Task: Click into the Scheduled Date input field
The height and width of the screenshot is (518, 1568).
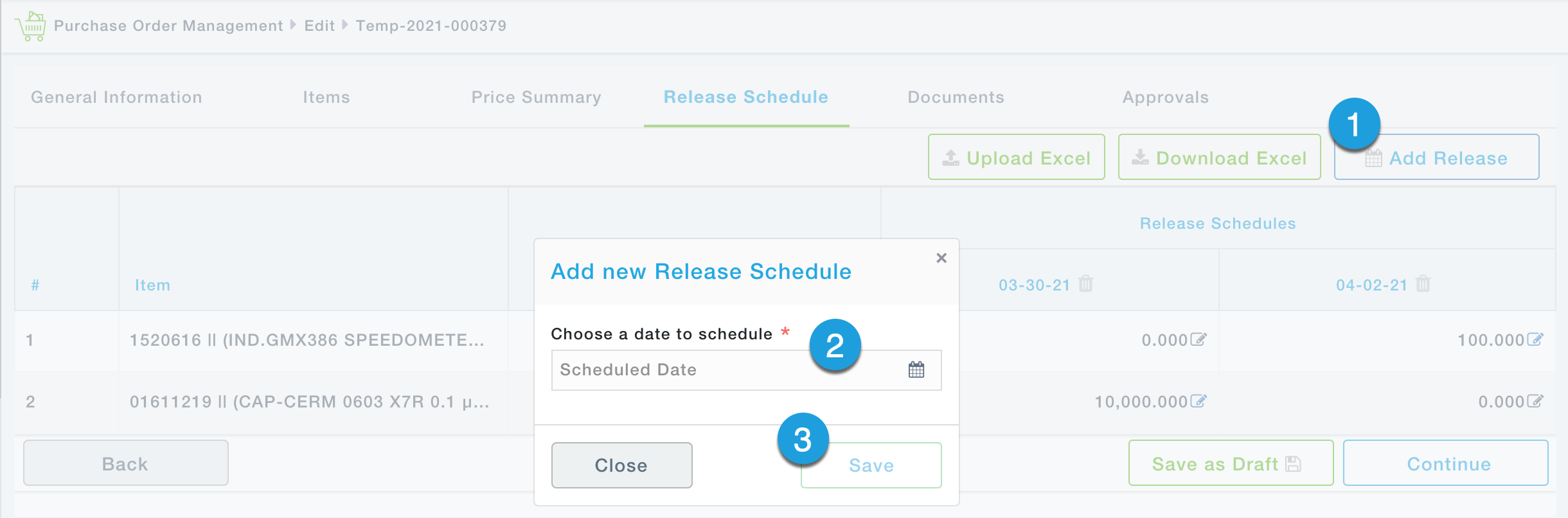Action: (x=720, y=370)
